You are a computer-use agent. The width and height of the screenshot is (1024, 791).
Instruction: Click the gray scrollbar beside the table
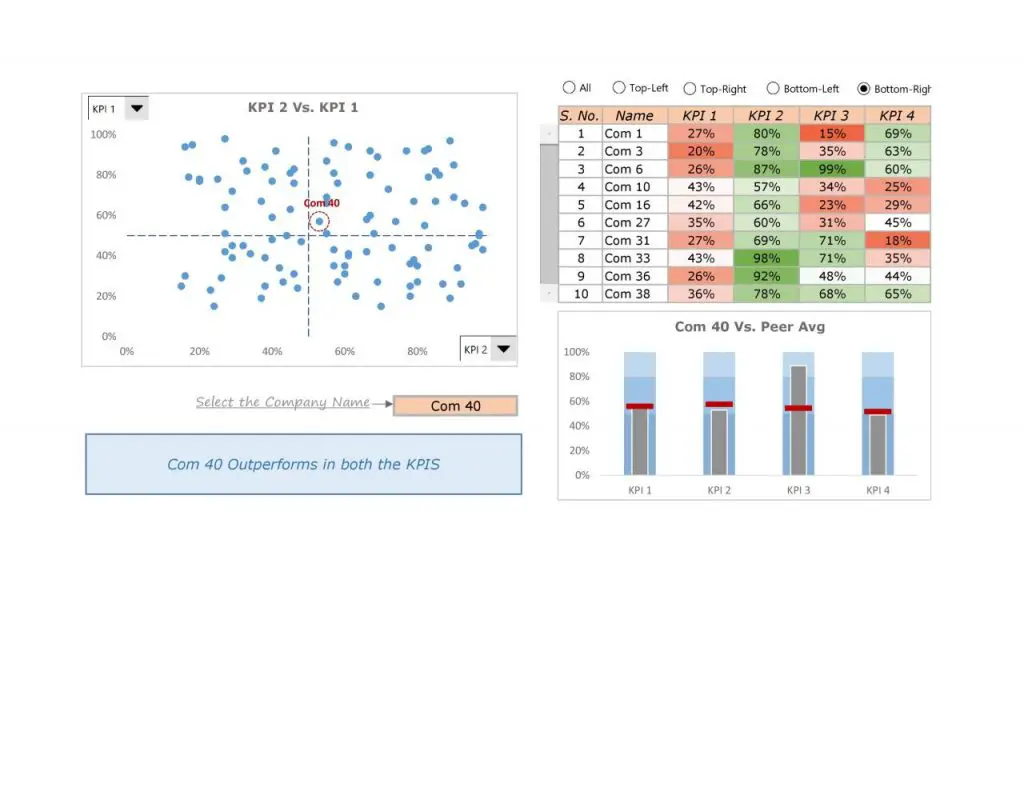(x=548, y=205)
